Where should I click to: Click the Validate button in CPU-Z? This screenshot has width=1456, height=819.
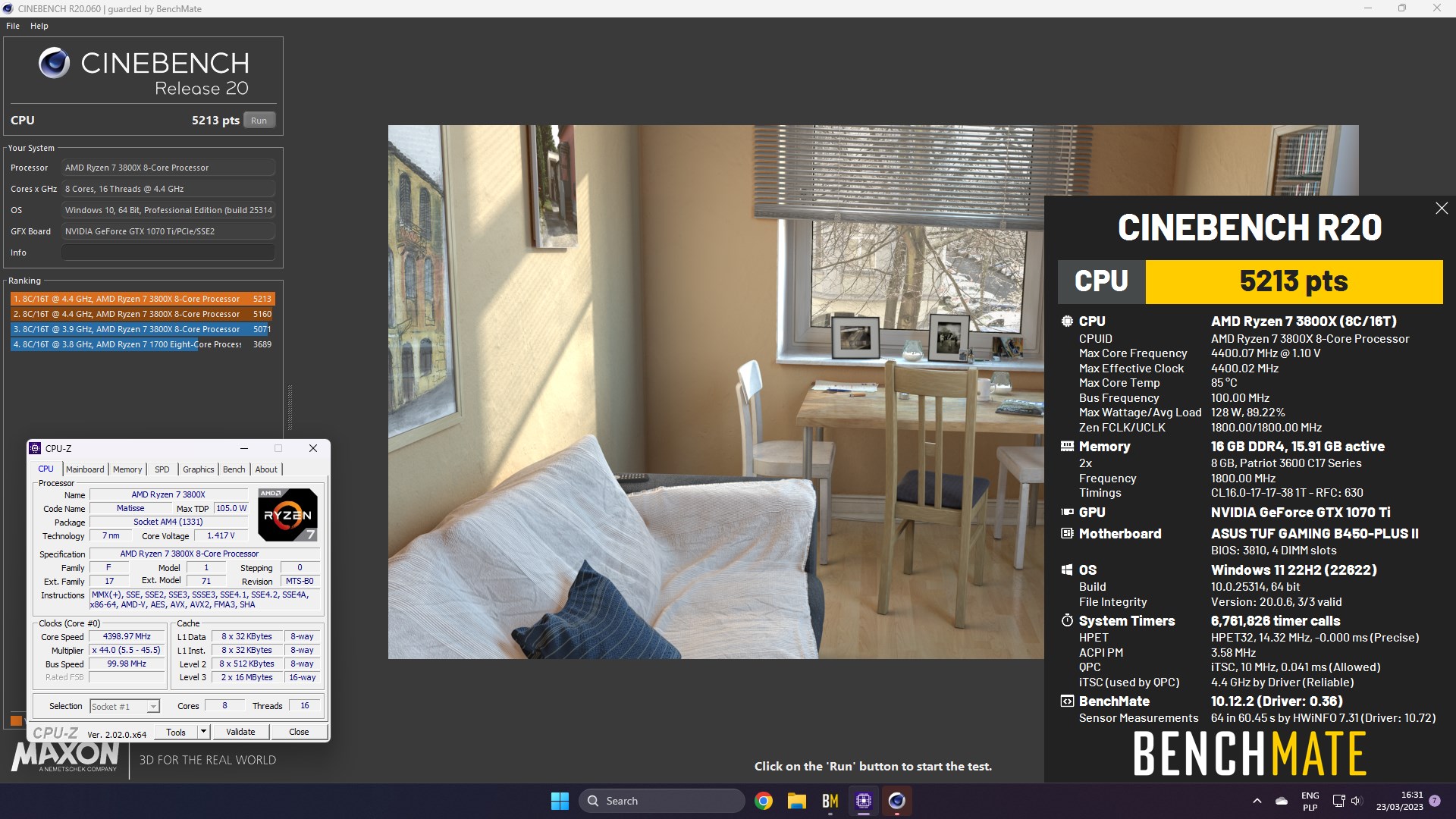pos(240,733)
